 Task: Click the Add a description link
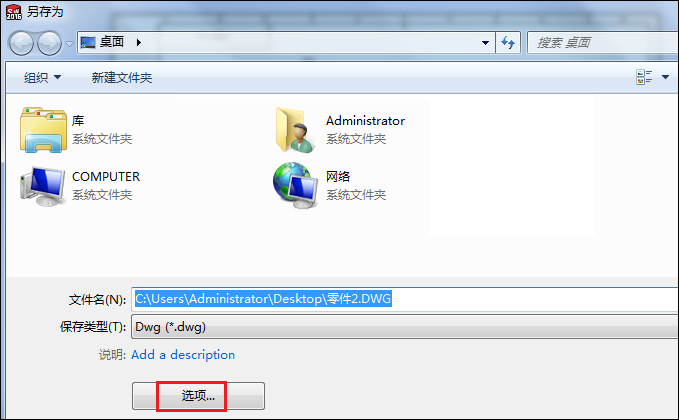[183, 355]
